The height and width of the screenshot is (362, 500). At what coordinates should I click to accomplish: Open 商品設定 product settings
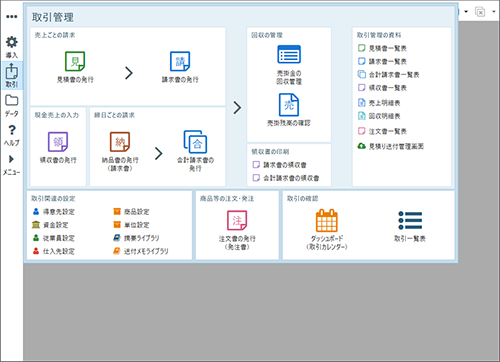coord(131,212)
